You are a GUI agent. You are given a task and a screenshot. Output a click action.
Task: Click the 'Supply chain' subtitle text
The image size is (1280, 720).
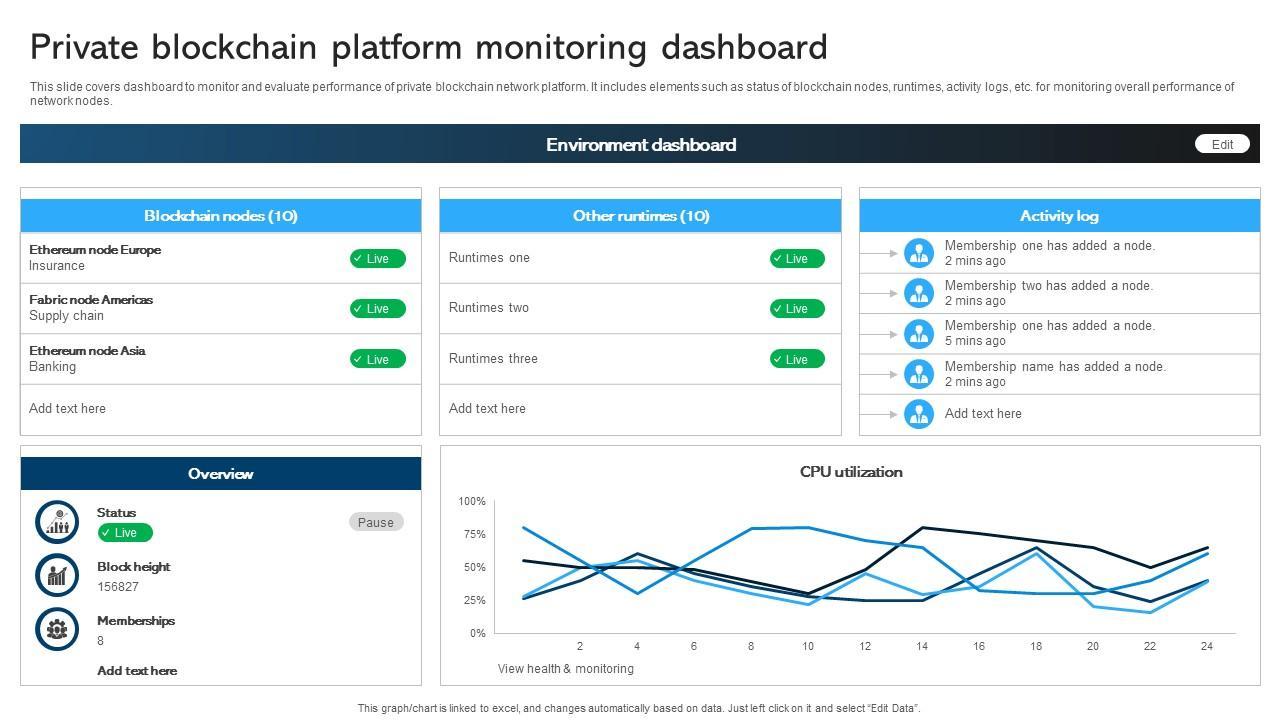click(66, 316)
